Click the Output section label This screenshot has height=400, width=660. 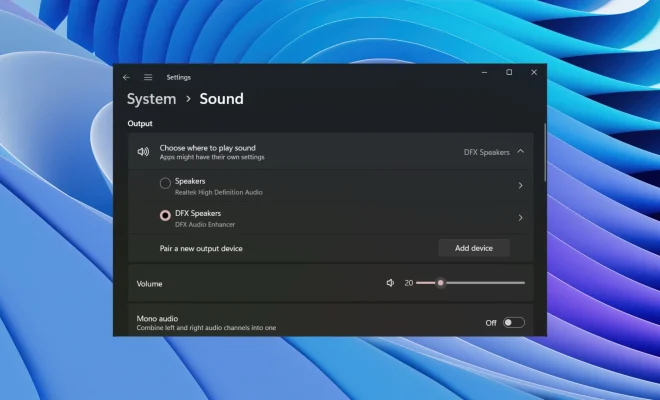140,123
